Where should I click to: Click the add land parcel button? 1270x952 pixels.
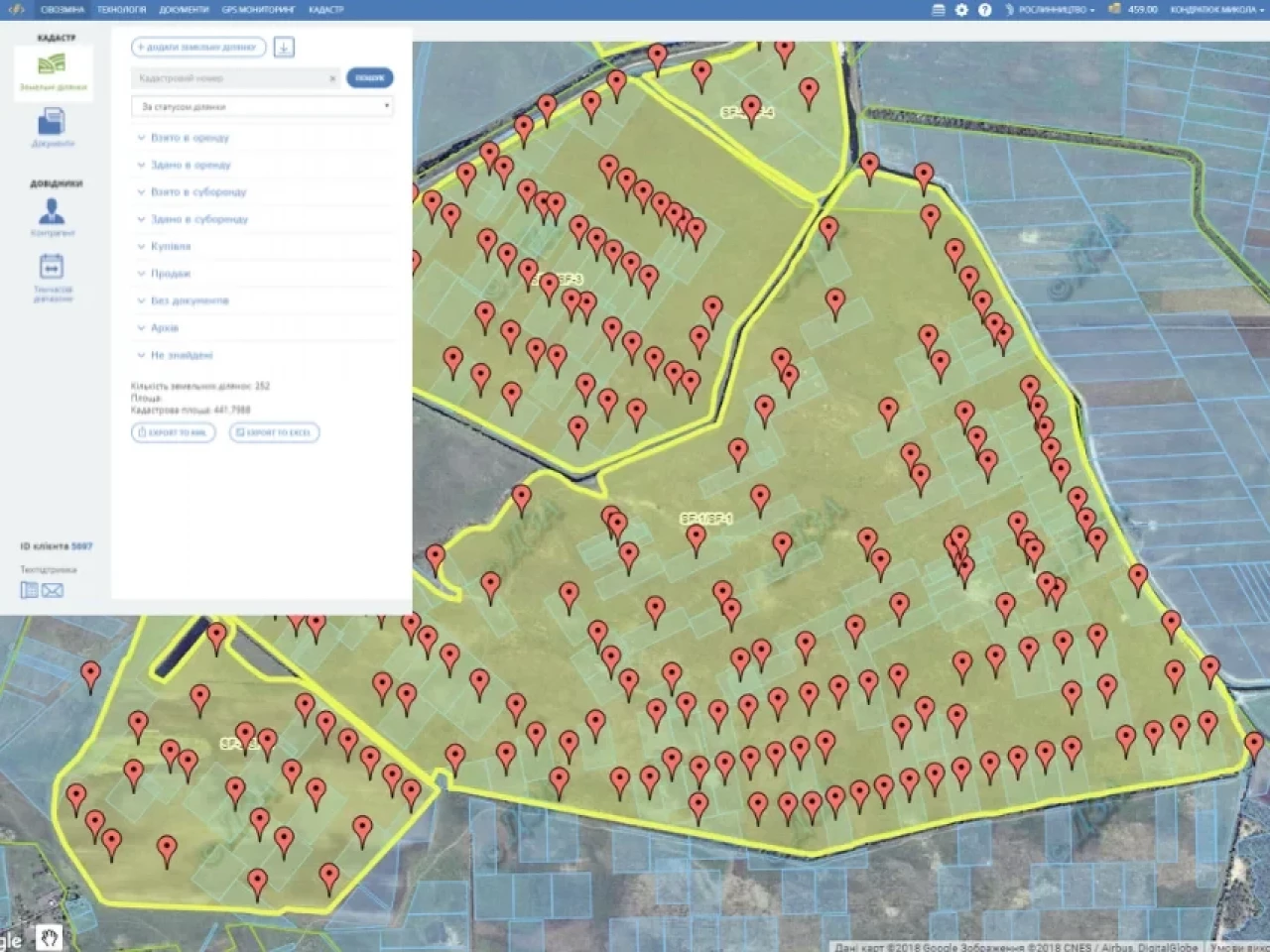(x=197, y=47)
